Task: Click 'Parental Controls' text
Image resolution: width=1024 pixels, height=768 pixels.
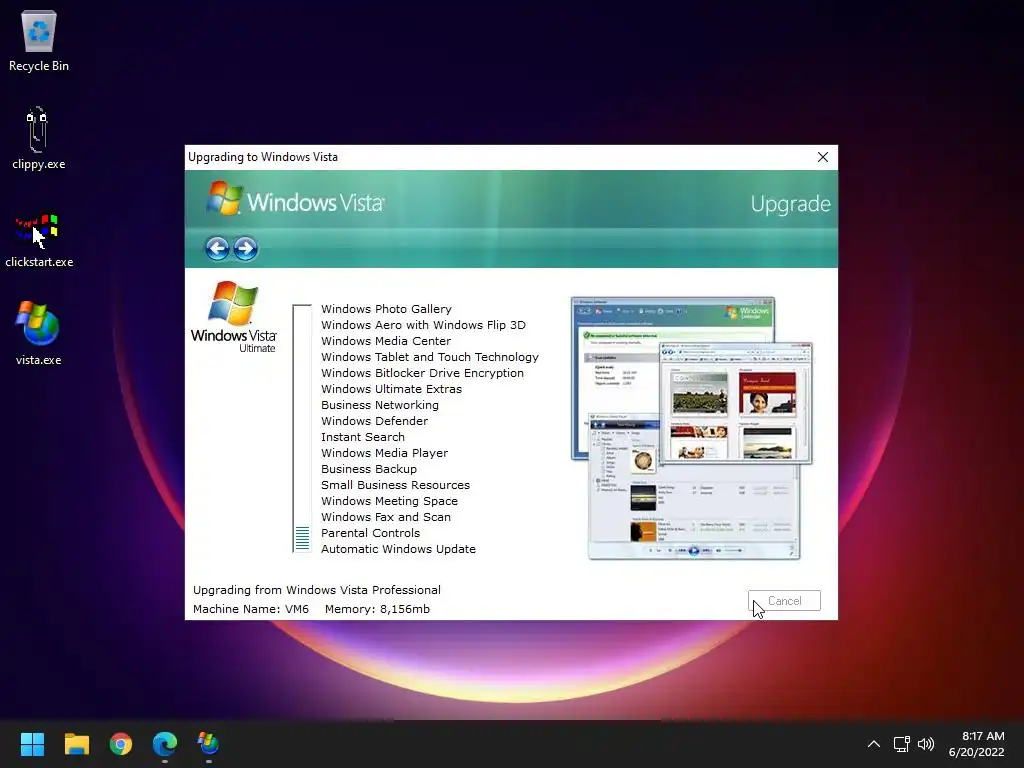Action: coord(370,533)
